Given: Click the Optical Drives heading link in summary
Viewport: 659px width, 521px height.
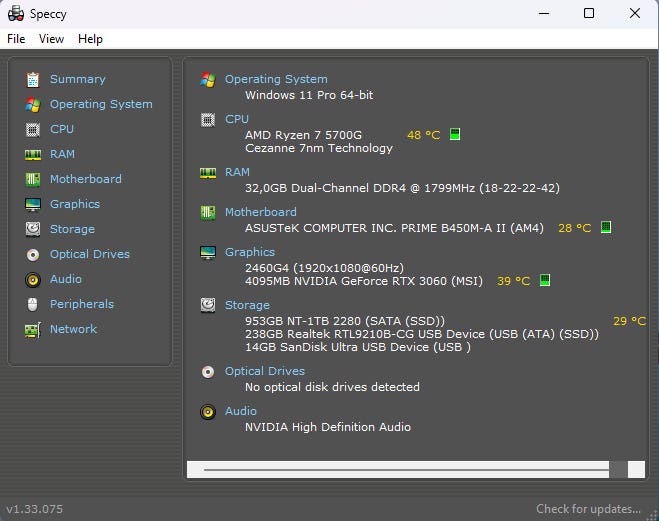Looking at the screenshot, I should [x=265, y=371].
